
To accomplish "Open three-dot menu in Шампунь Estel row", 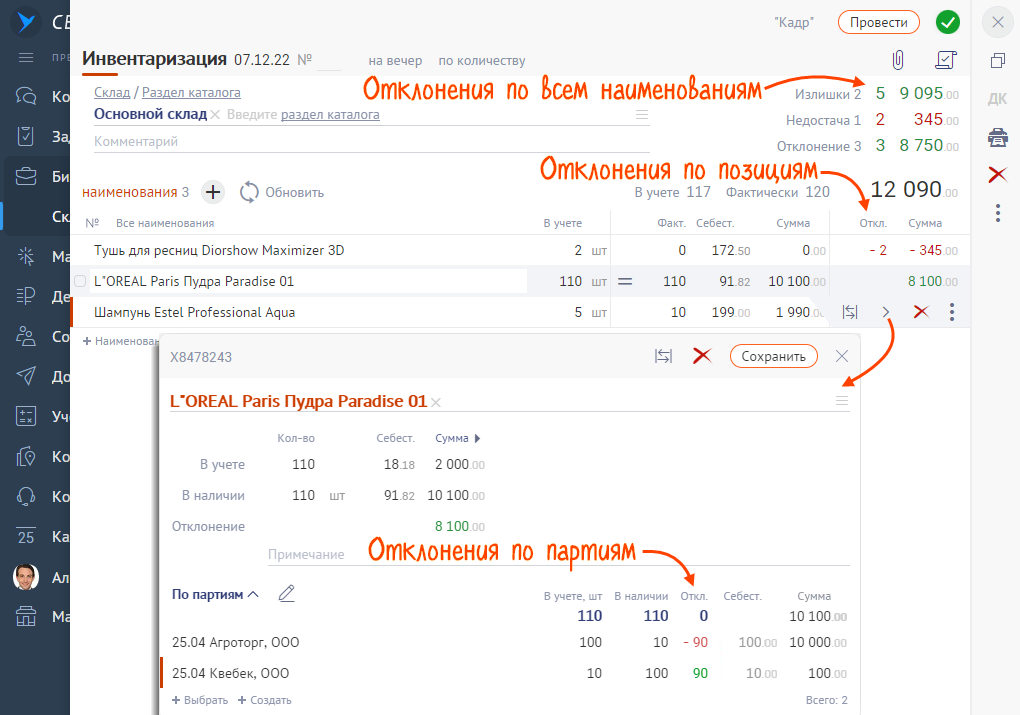I will tap(952, 313).
